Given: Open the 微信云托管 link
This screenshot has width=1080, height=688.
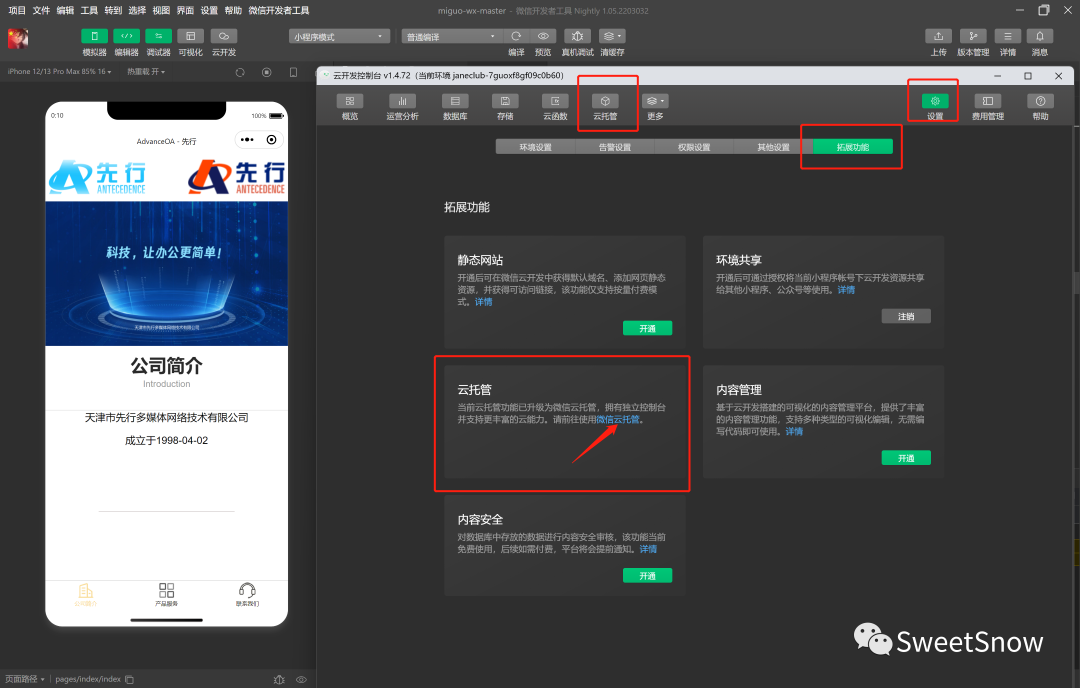Looking at the screenshot, I should (x=618, y=419).
